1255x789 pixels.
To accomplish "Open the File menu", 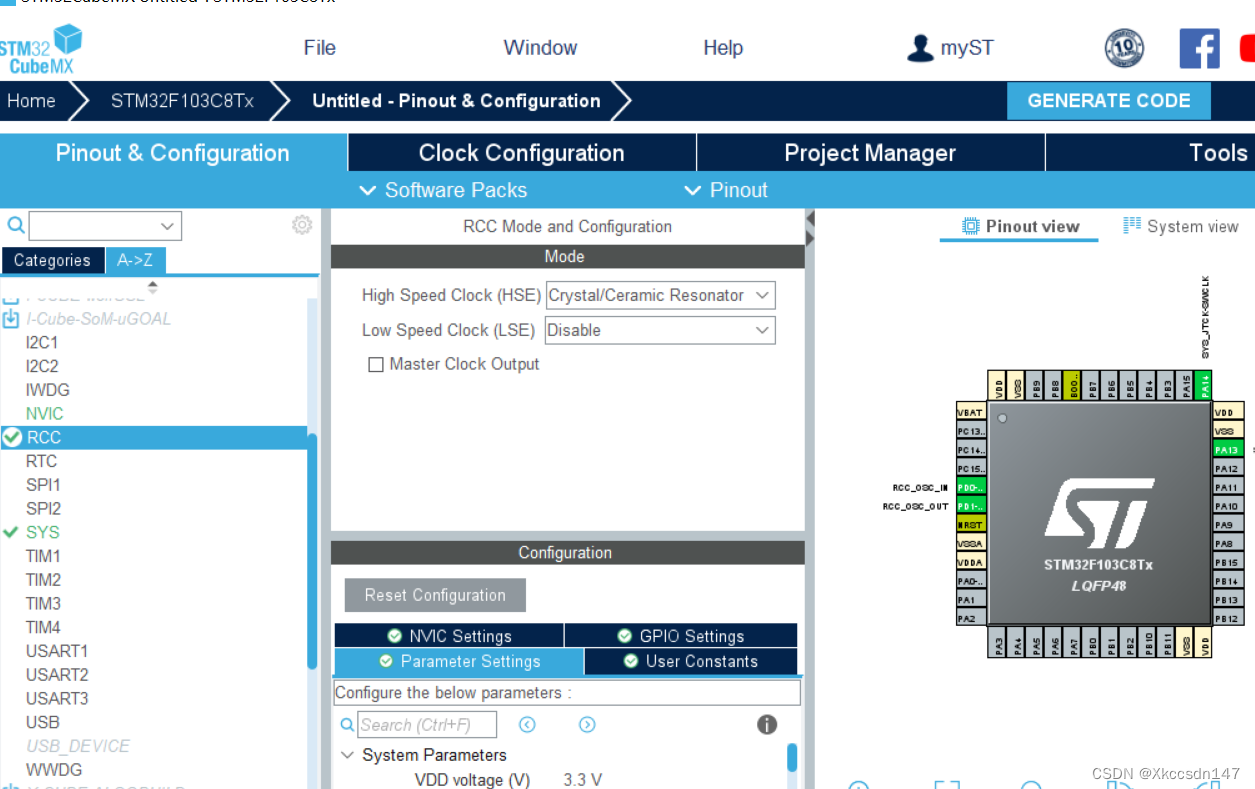I will 320,48.
